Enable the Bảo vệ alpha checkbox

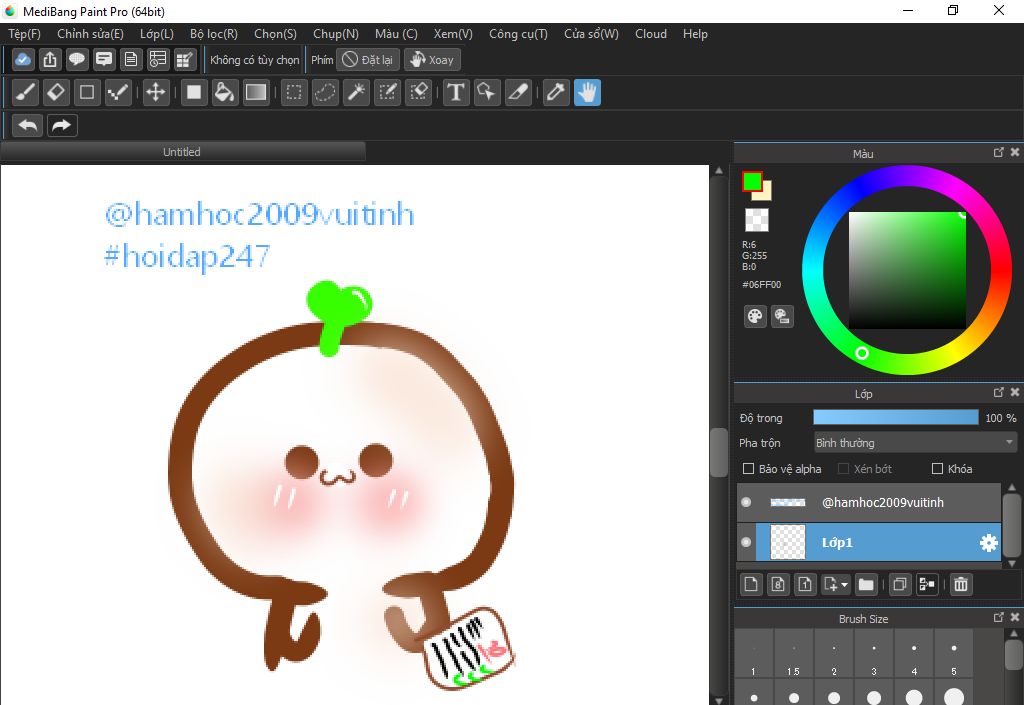[749, 469]
